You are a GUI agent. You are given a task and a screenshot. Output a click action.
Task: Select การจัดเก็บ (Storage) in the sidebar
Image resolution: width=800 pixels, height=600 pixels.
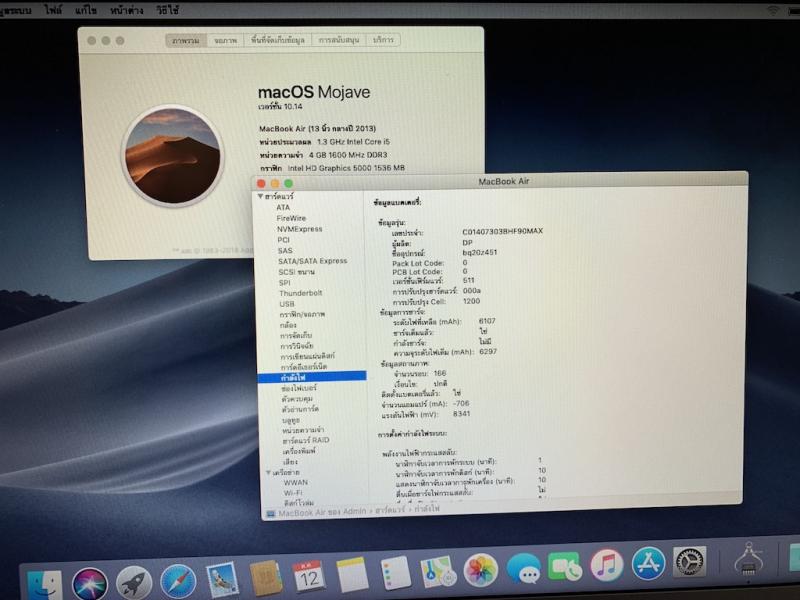(296, 336)
